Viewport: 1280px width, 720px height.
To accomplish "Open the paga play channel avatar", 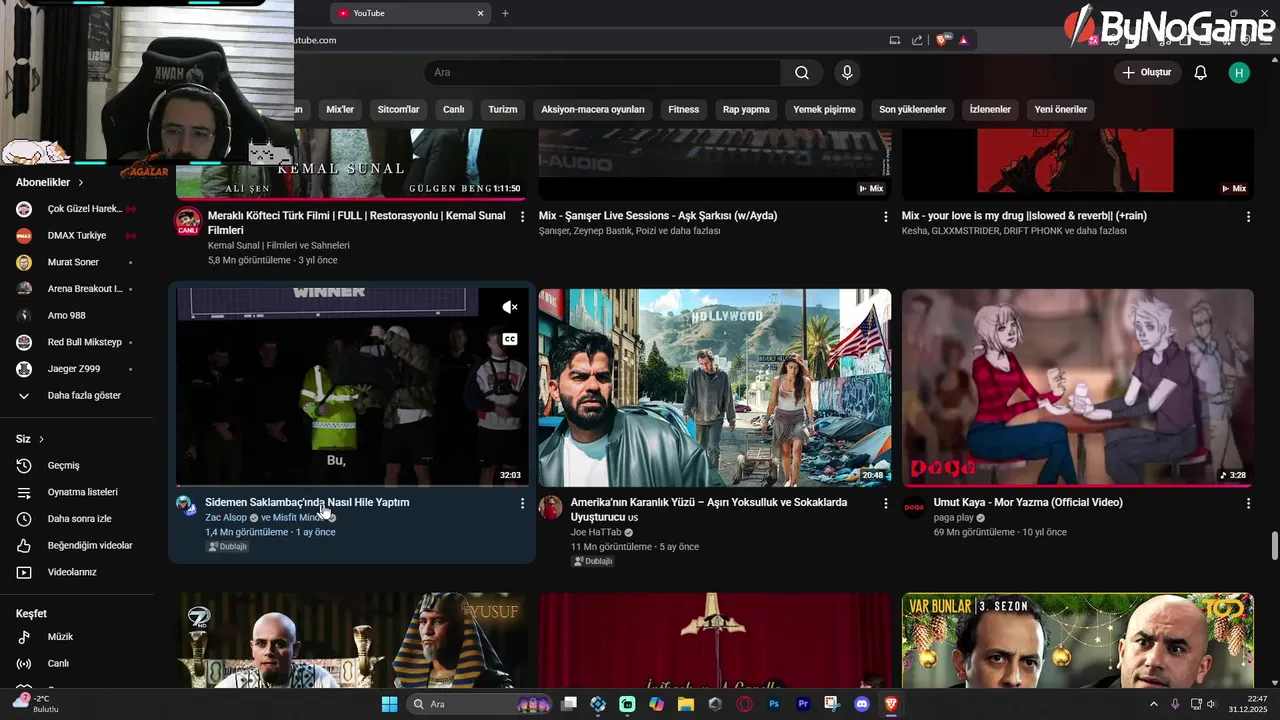I will (x=914, y=507).
